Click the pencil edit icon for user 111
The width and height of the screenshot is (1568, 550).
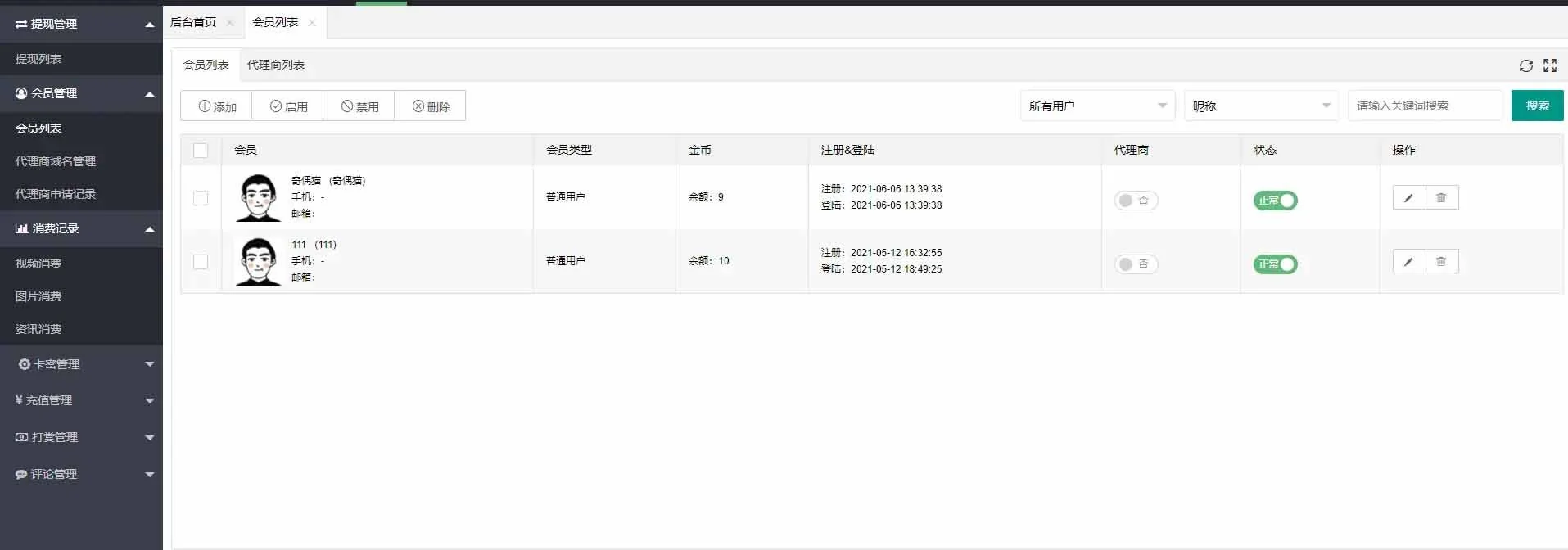1408,262
